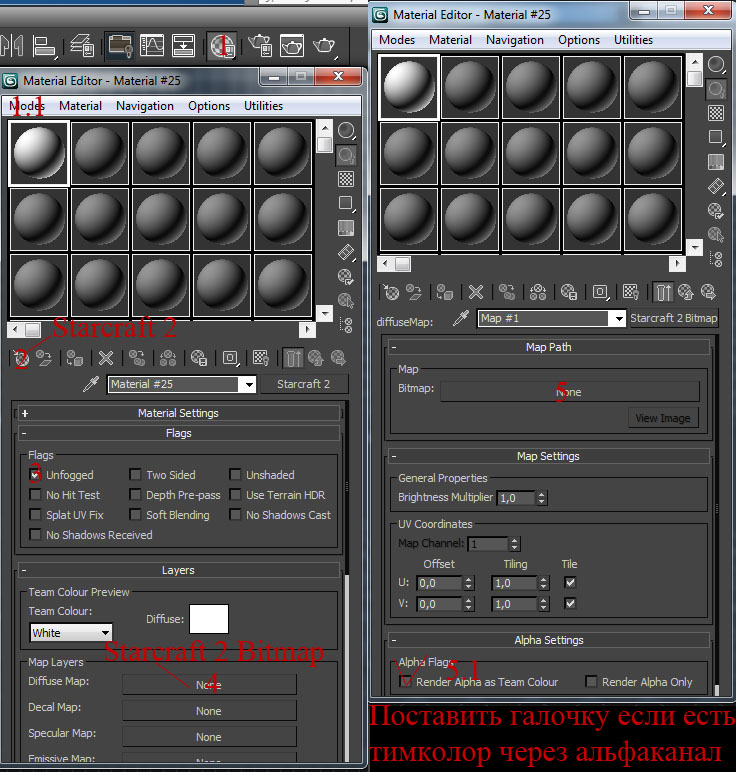Open Schematic View in main toolbar
This screenshot has width=736, height=772.
[x=183, y=46]
